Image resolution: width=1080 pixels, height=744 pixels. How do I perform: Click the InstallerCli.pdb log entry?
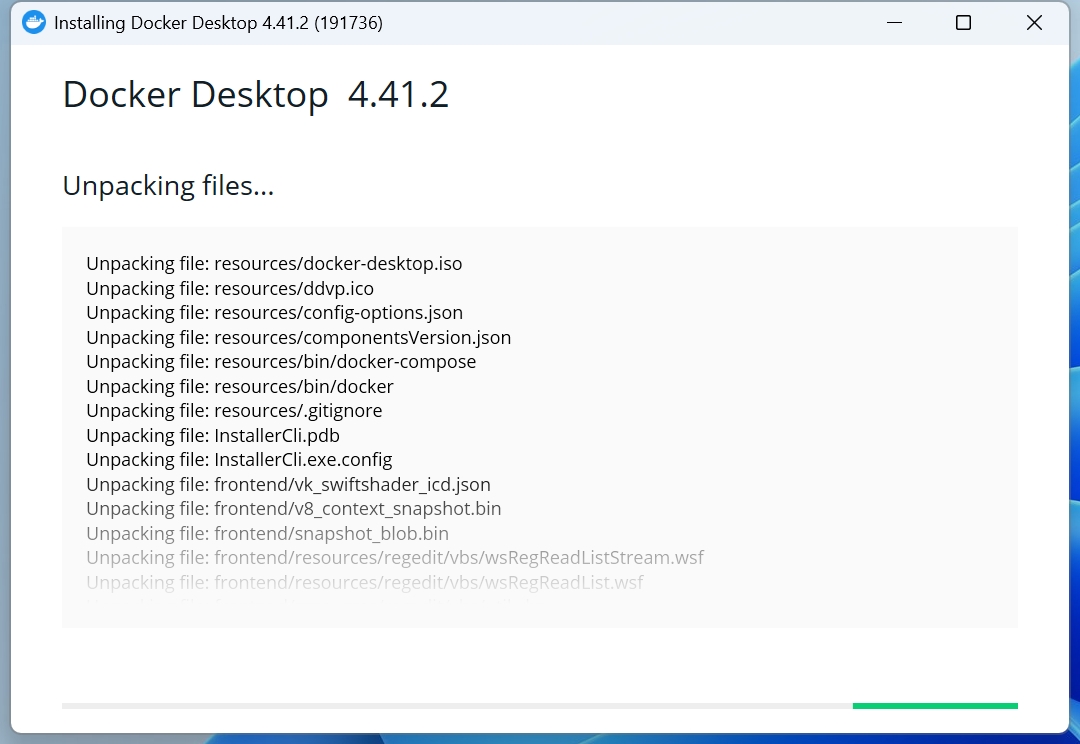[213, 435]
